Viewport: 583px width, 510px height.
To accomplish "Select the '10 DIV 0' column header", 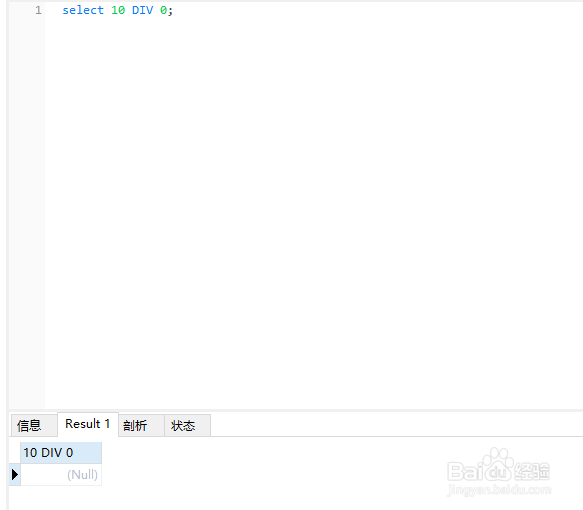I will pyautogui.click(x=61, y=453).
